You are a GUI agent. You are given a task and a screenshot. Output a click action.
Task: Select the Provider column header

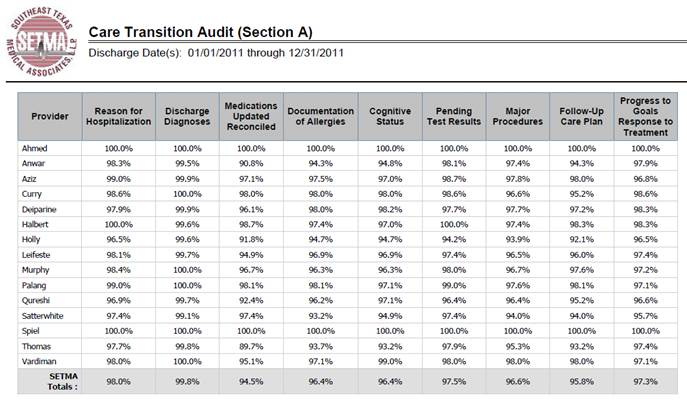pyautogui.click(x=50, y=117)
